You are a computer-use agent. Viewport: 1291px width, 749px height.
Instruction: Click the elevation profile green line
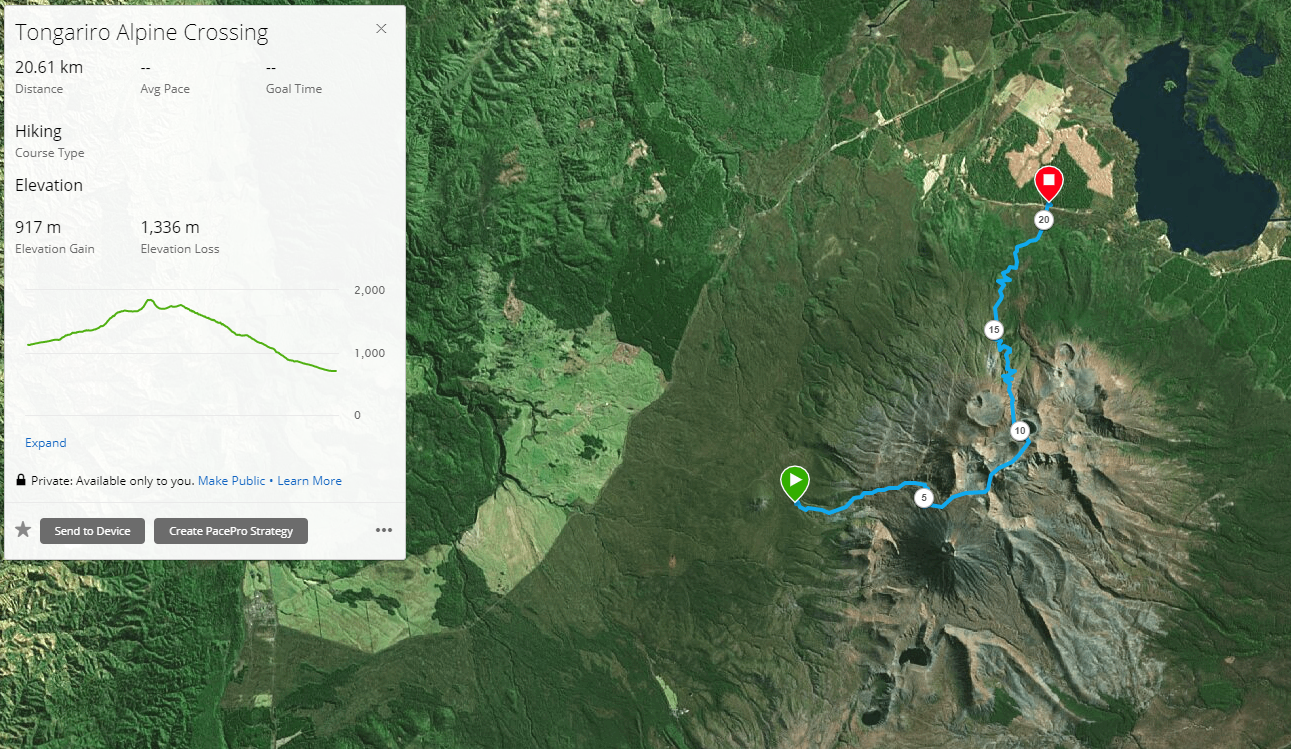pos(182,330)
